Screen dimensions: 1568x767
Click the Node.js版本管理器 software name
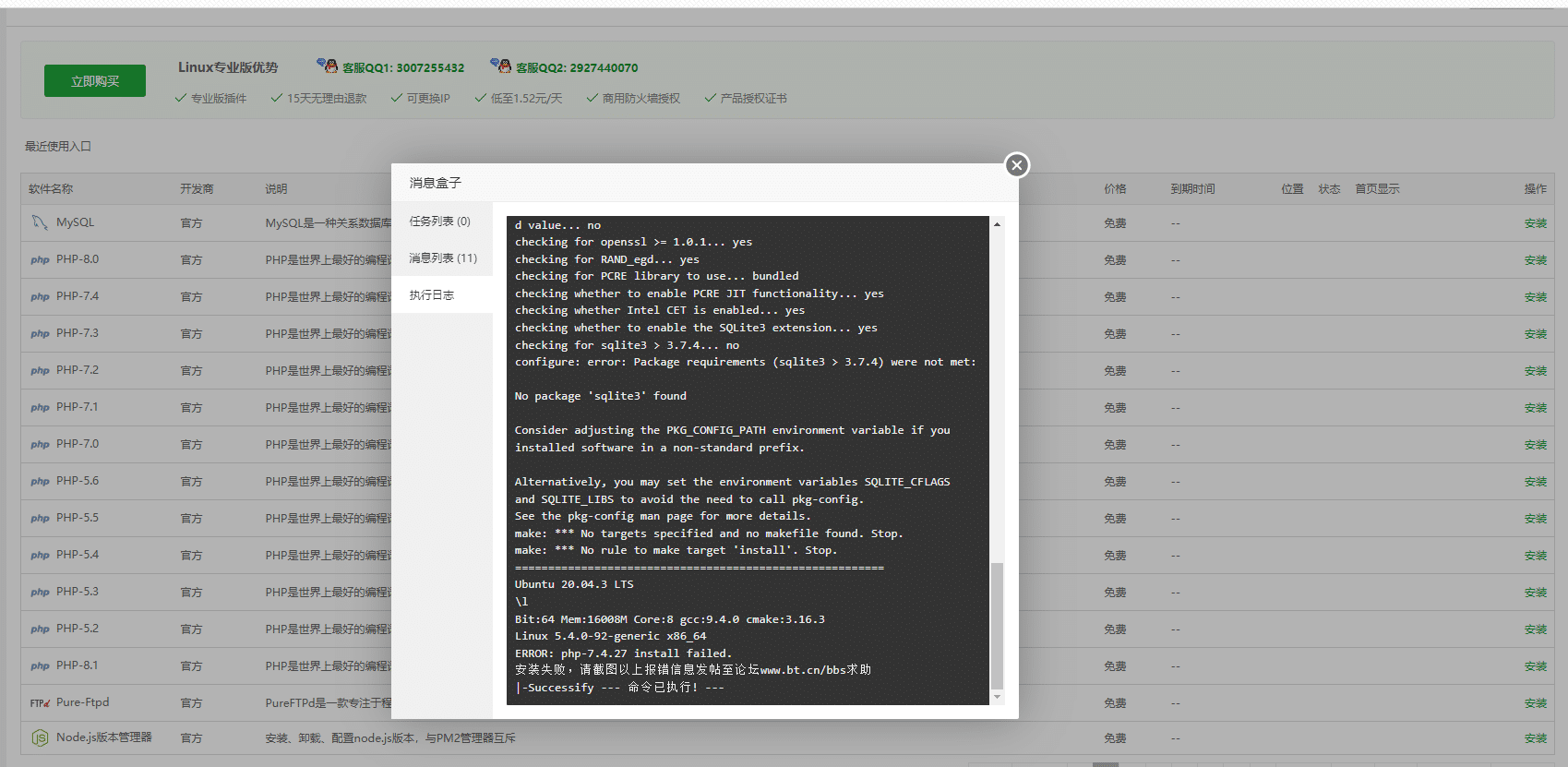point(104,737)
